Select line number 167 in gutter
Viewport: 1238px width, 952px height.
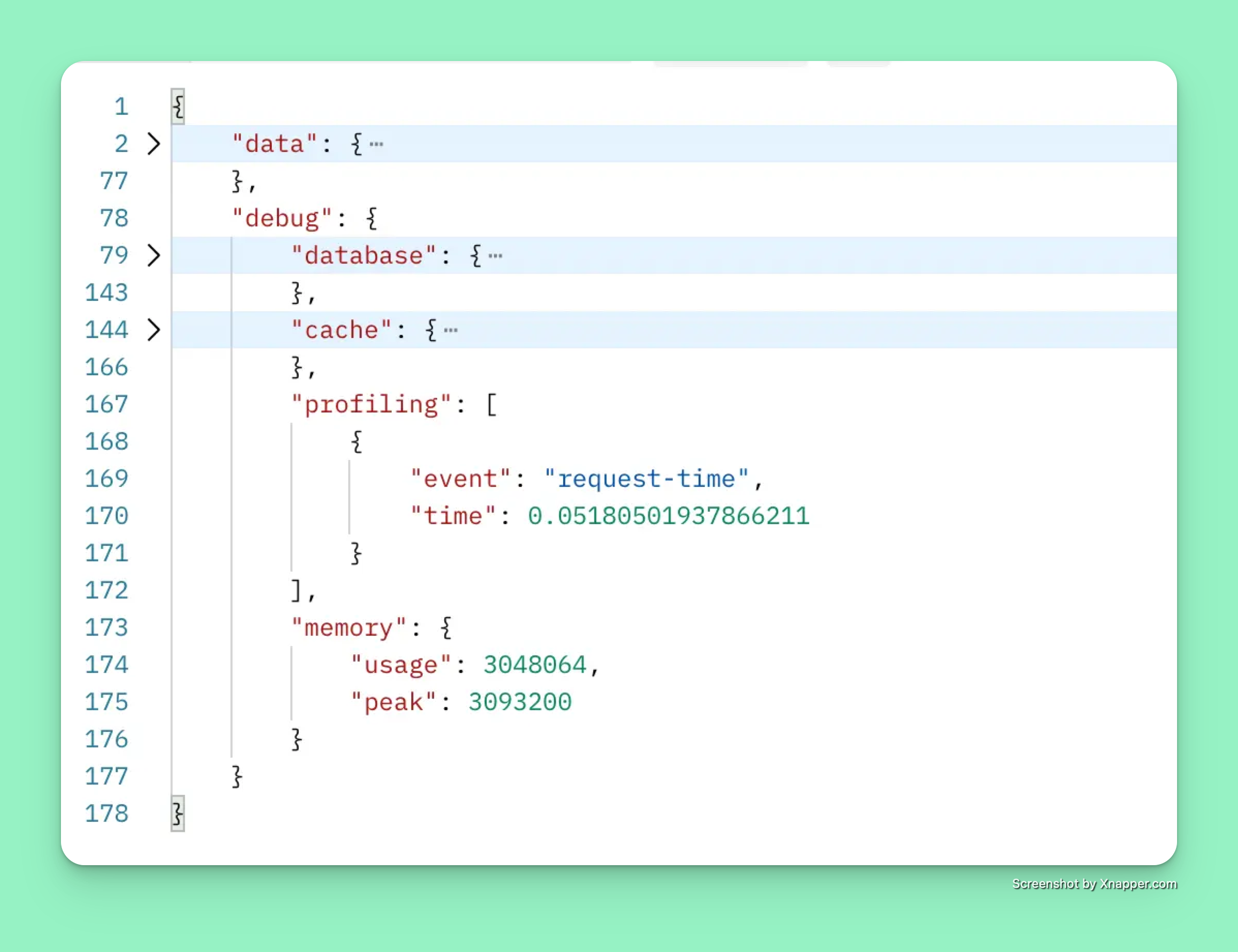click(106, 405)
